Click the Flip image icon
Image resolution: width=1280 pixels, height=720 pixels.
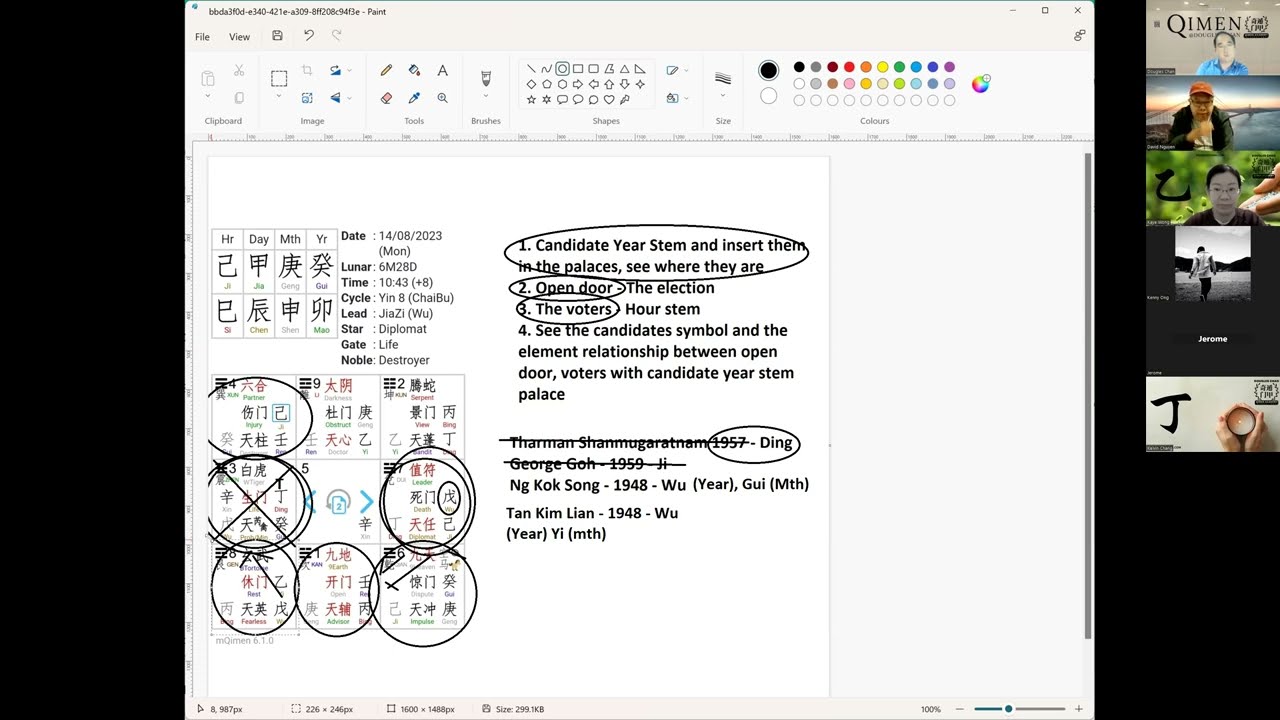point(334,98)
